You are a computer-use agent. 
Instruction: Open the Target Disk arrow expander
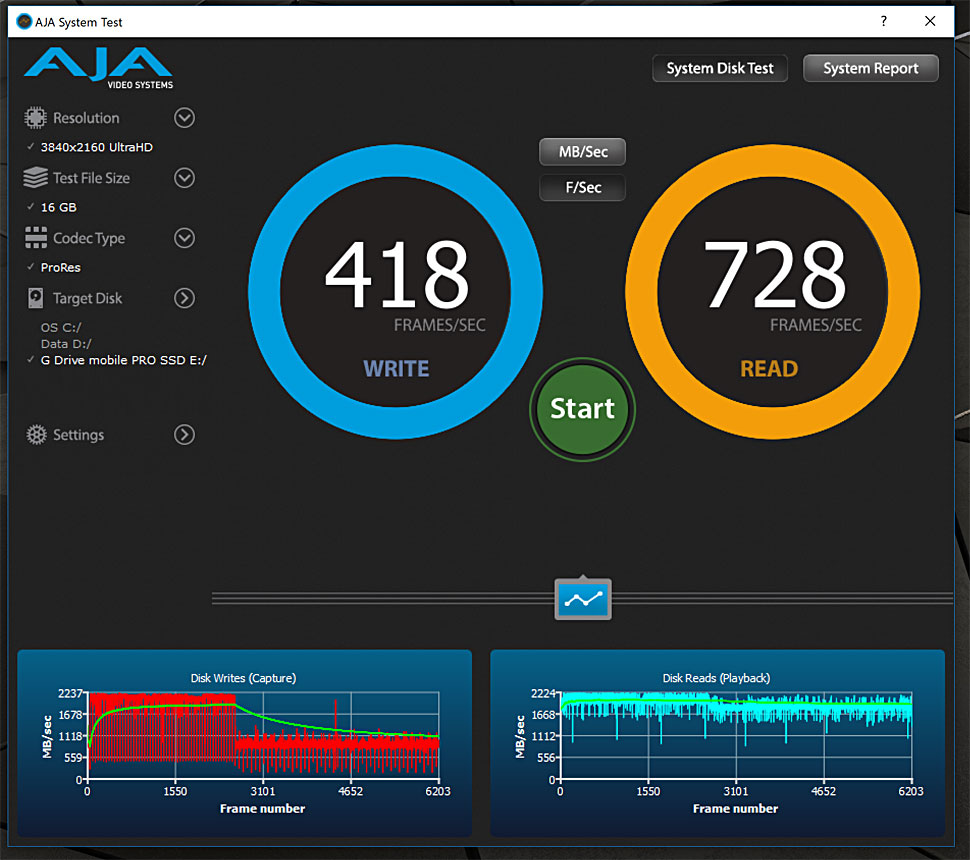184,298
